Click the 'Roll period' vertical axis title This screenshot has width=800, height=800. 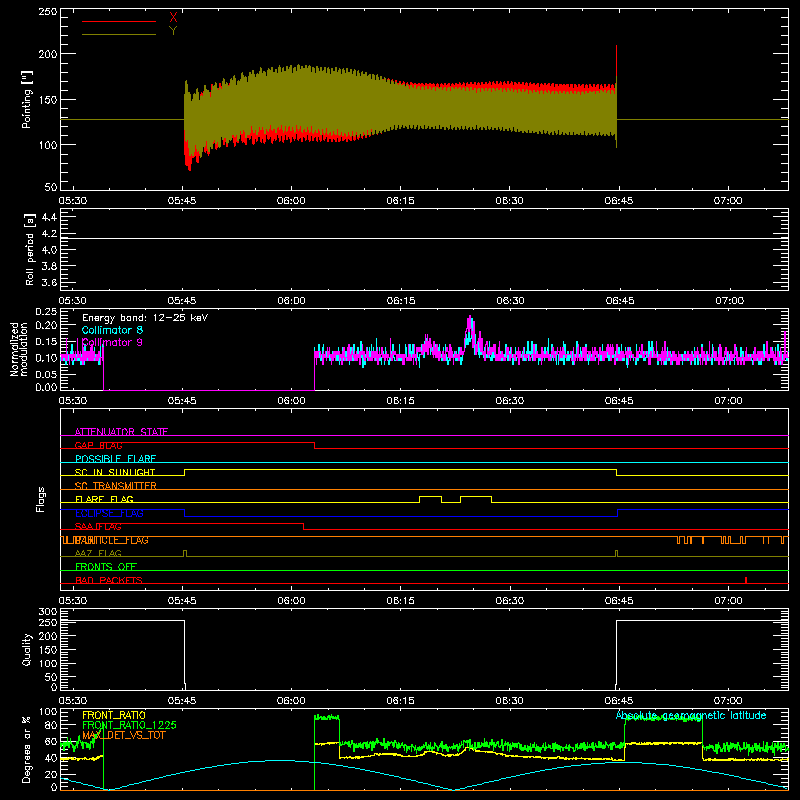tap(30, 249)
